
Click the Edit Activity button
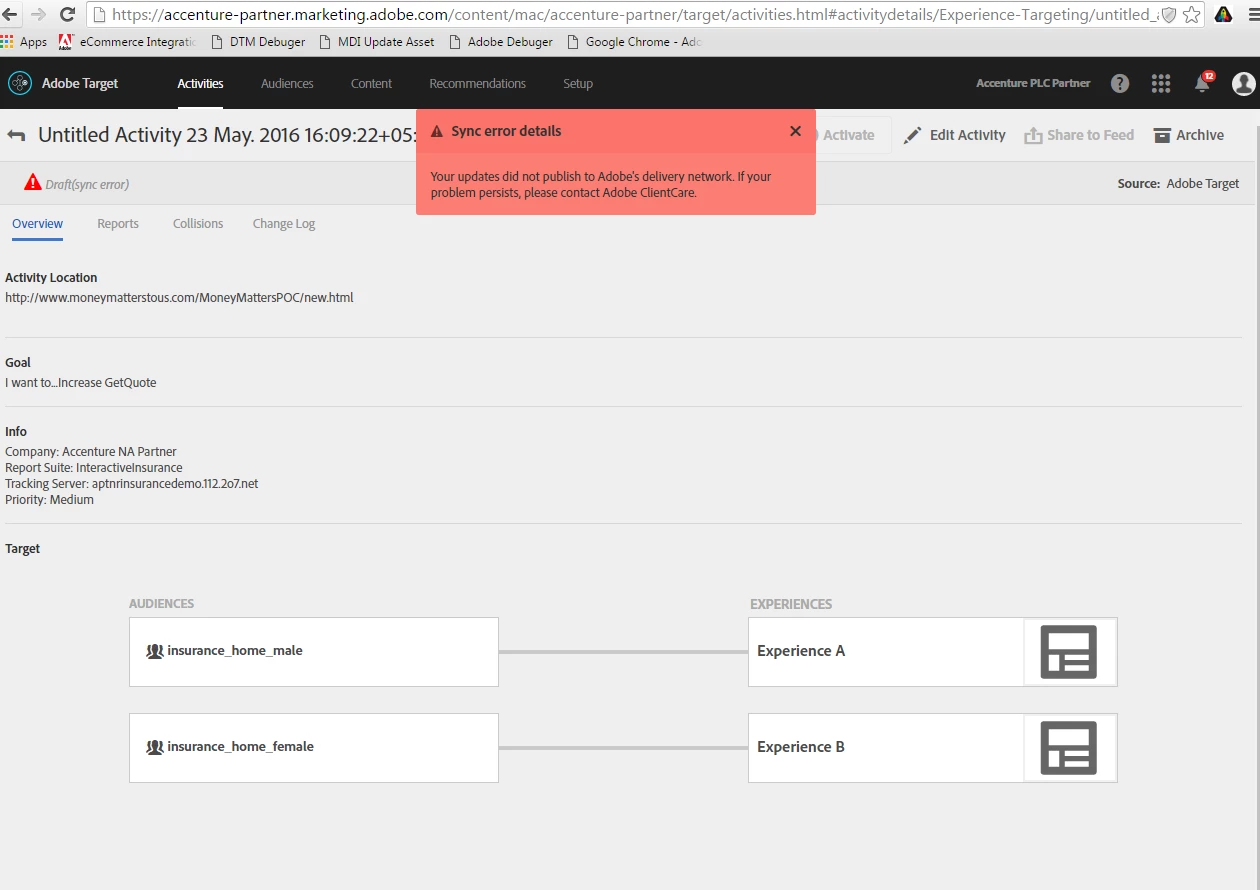pyautogui.click(x=955, y=135)
